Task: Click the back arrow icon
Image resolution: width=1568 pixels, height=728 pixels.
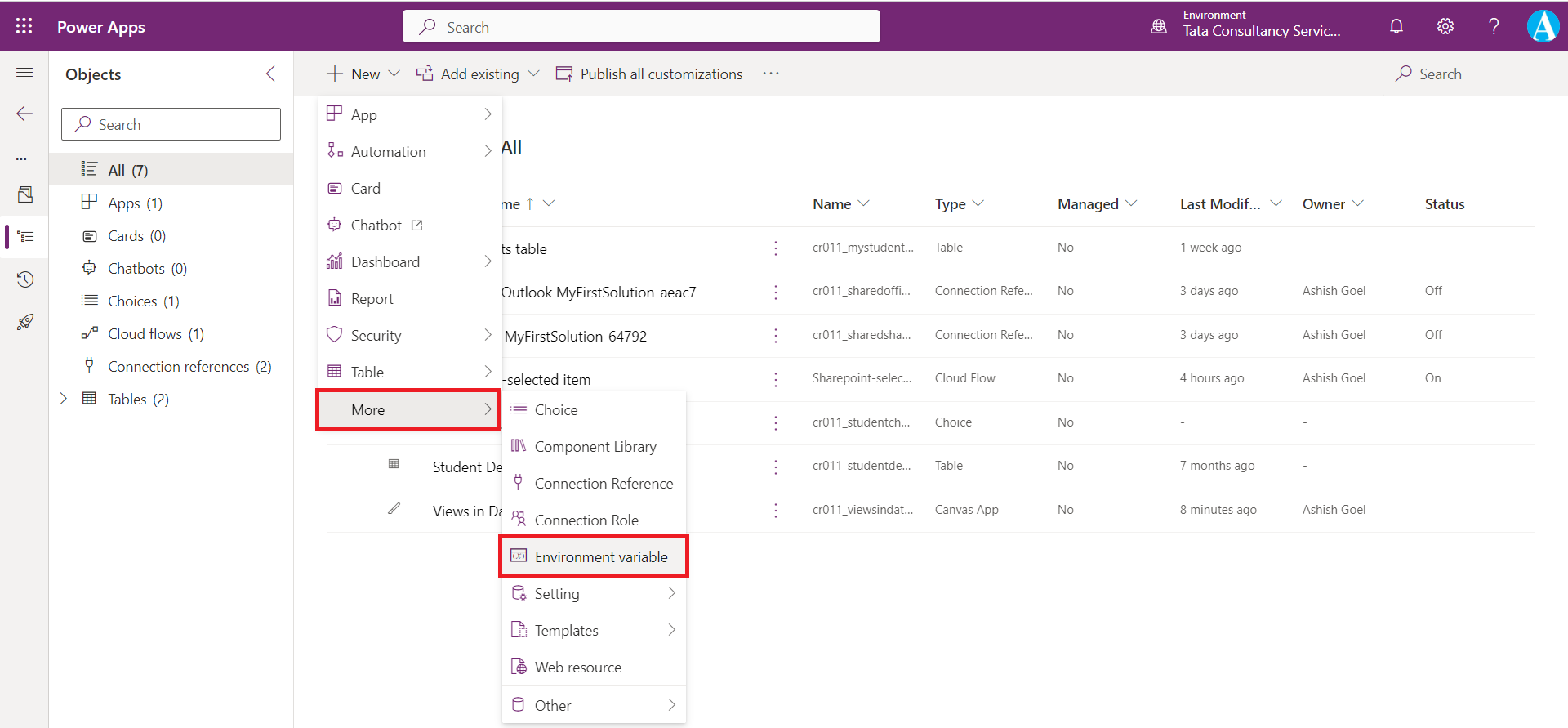Action: point(24,114)
